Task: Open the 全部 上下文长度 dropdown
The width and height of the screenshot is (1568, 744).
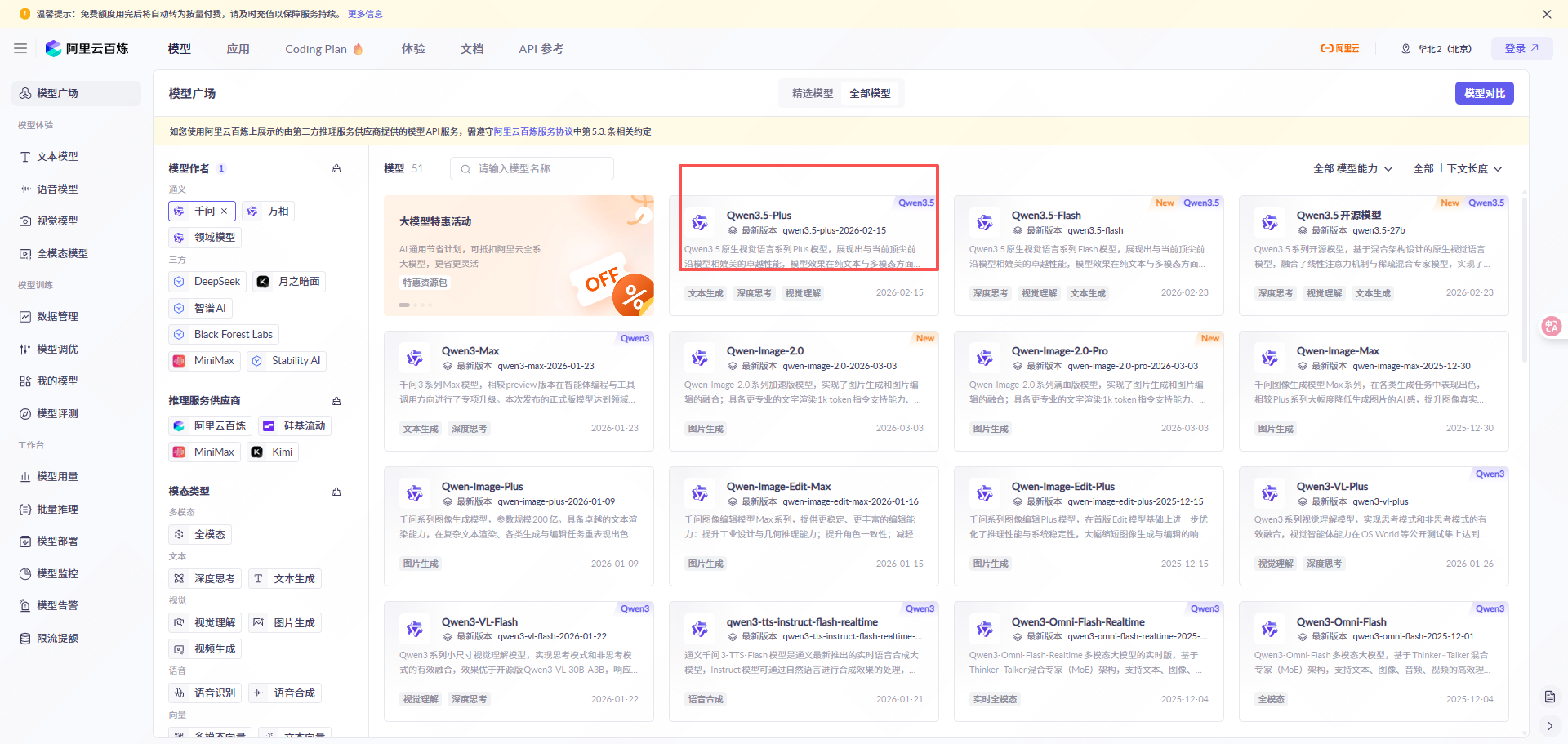Action: (x=1458, y=169)
